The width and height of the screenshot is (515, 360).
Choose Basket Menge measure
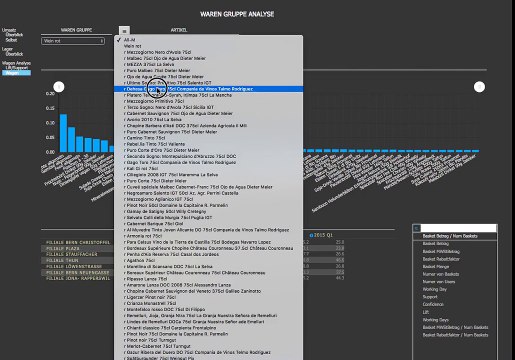436,267
